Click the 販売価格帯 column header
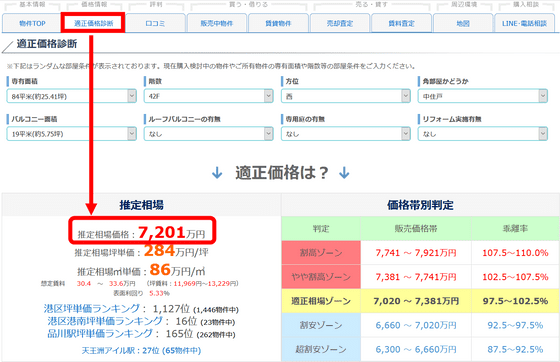 [416, 228]
